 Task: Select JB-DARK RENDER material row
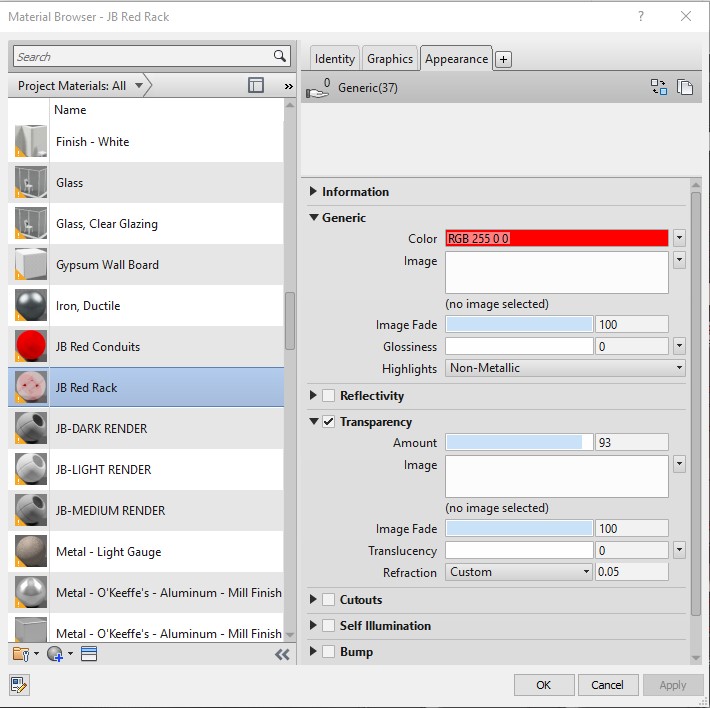(x=146, y=428)
